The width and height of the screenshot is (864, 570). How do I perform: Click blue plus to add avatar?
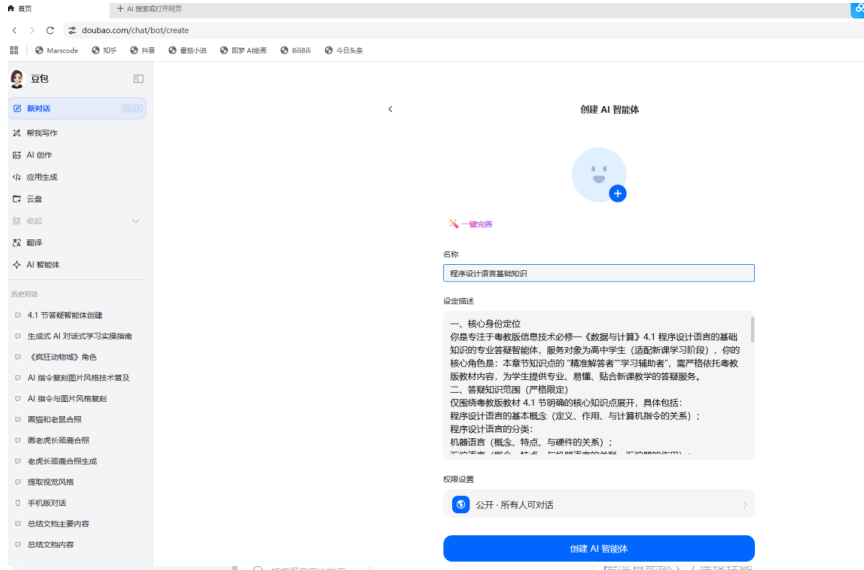click(617, 194)
